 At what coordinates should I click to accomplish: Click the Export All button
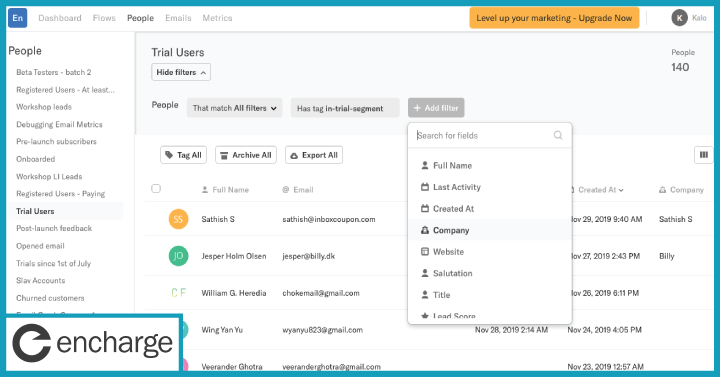[314, 155]
